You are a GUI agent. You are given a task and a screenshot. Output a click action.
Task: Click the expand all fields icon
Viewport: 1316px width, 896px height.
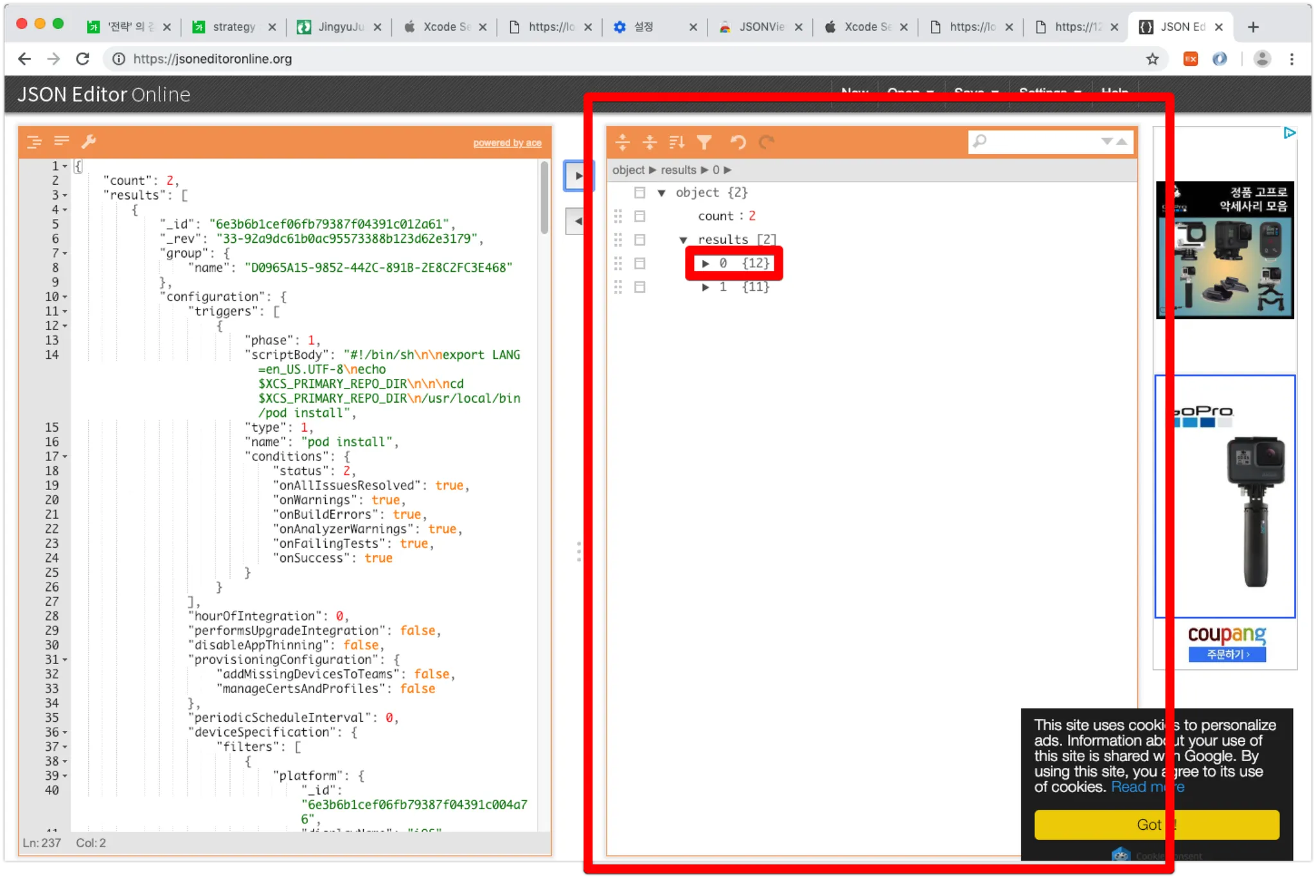click(622, 142)
